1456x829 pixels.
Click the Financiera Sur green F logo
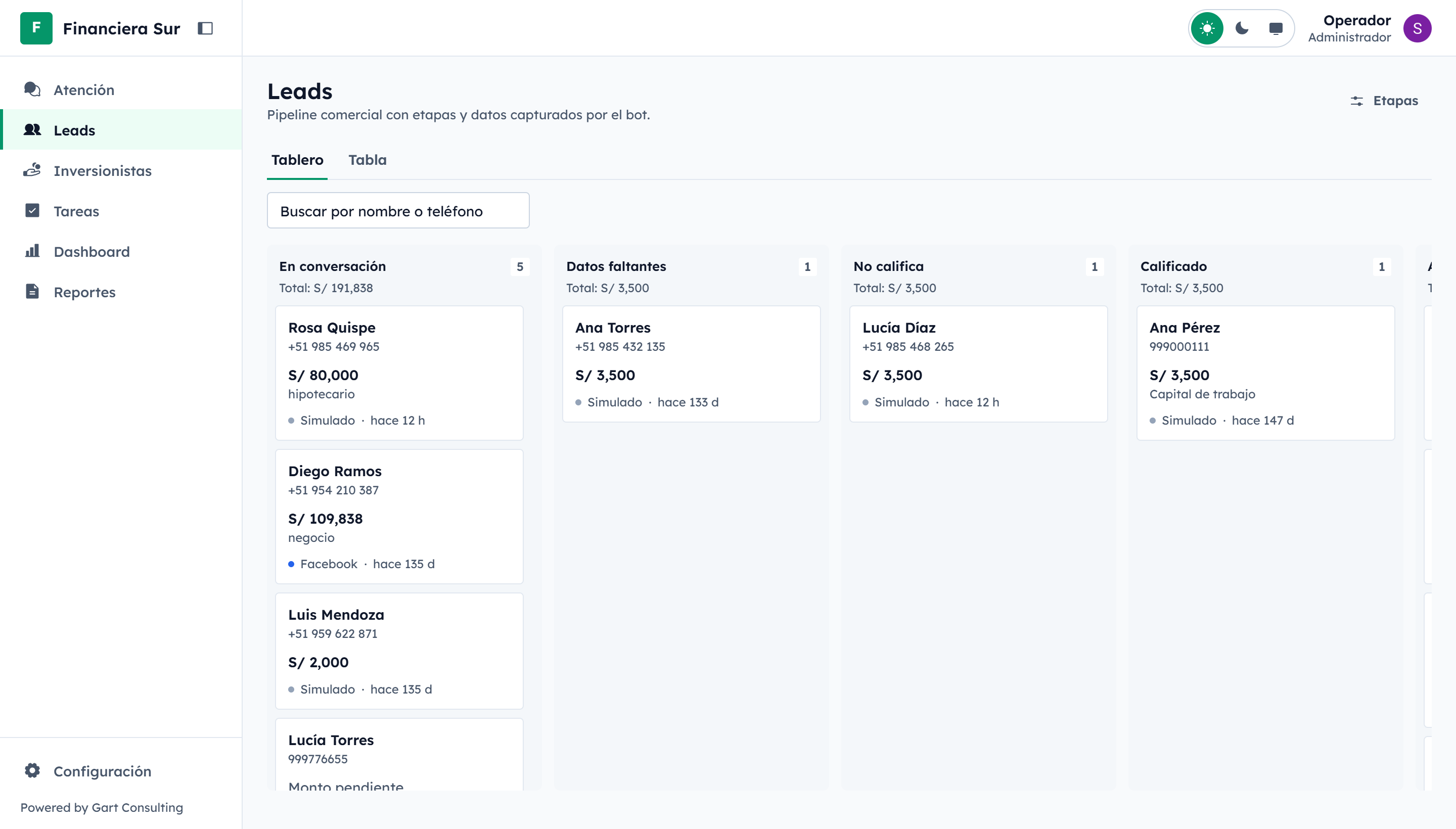click(x=36, y=28)
